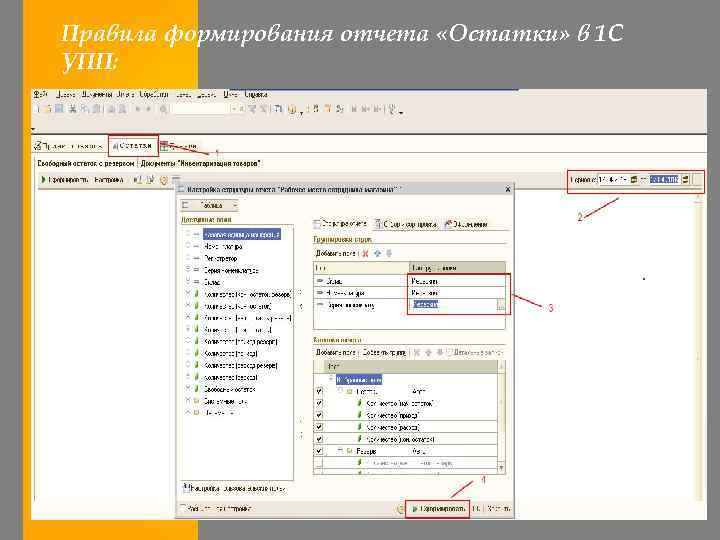Click Добавить группу under Колонки отчета
Image resolution: width=720 pixels, height=540 pixels.
[x=384, y=352]
